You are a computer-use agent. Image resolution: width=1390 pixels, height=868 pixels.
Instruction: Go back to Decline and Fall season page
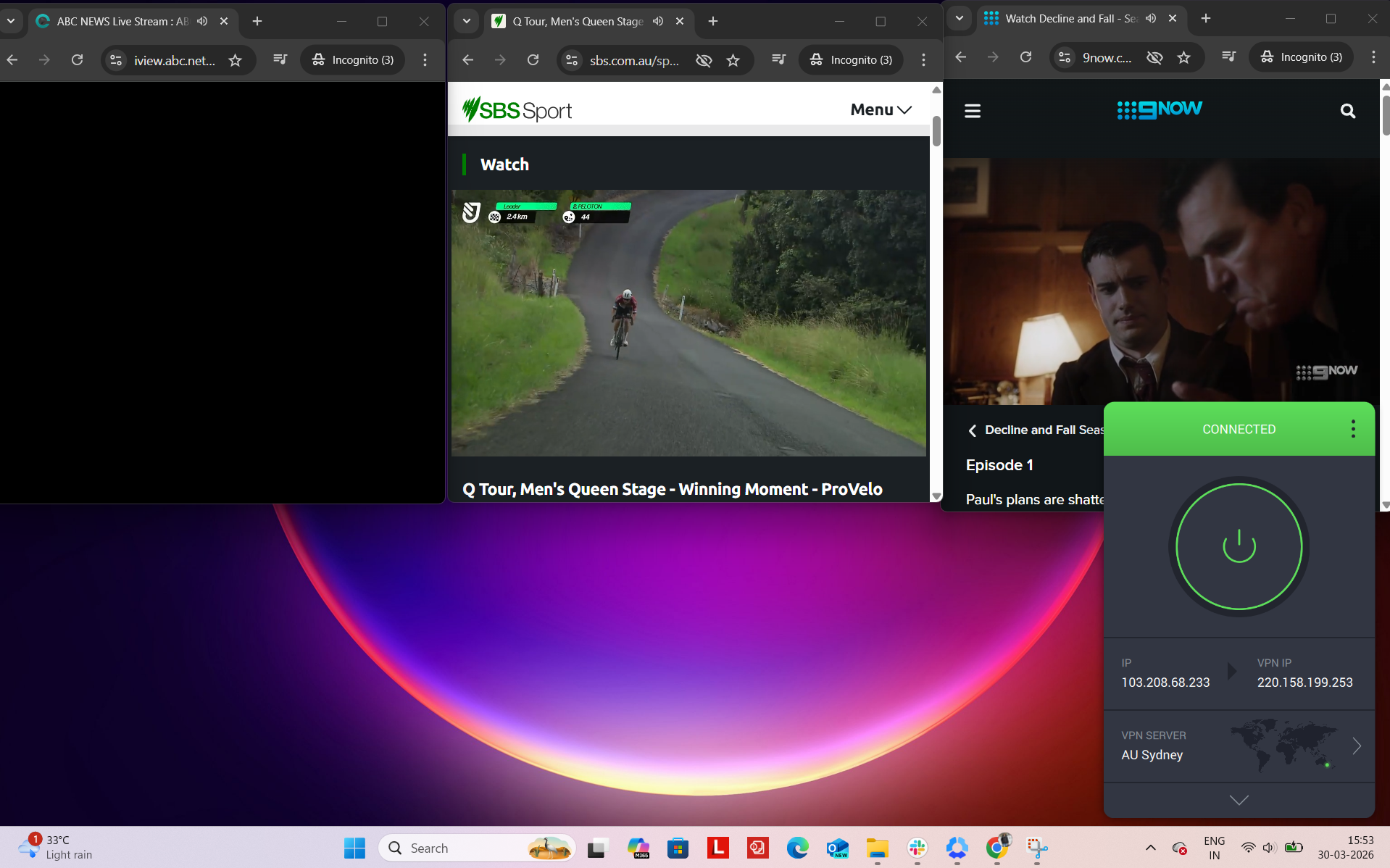tap(973, 430)
